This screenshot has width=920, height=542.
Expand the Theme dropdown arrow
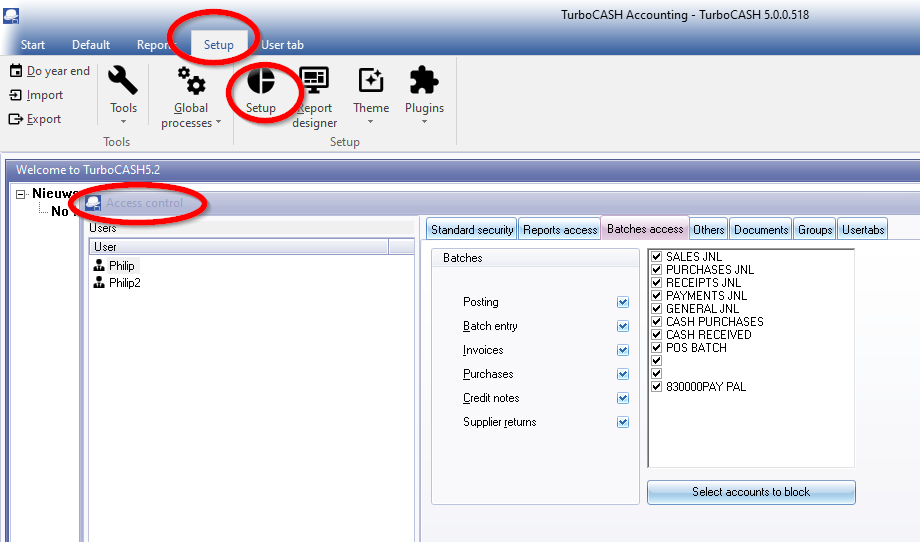(x=371, y=122)
